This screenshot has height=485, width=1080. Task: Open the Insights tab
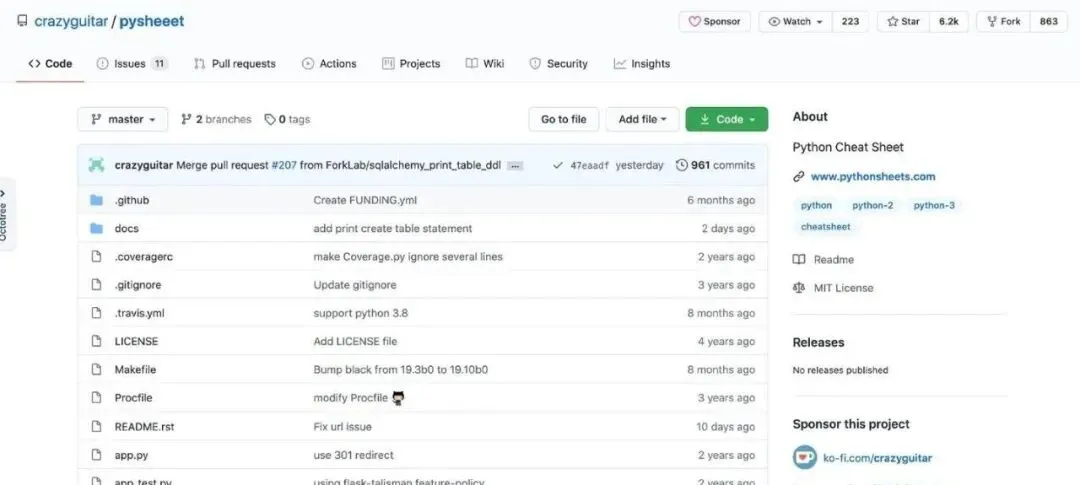(x=642, y=63)
